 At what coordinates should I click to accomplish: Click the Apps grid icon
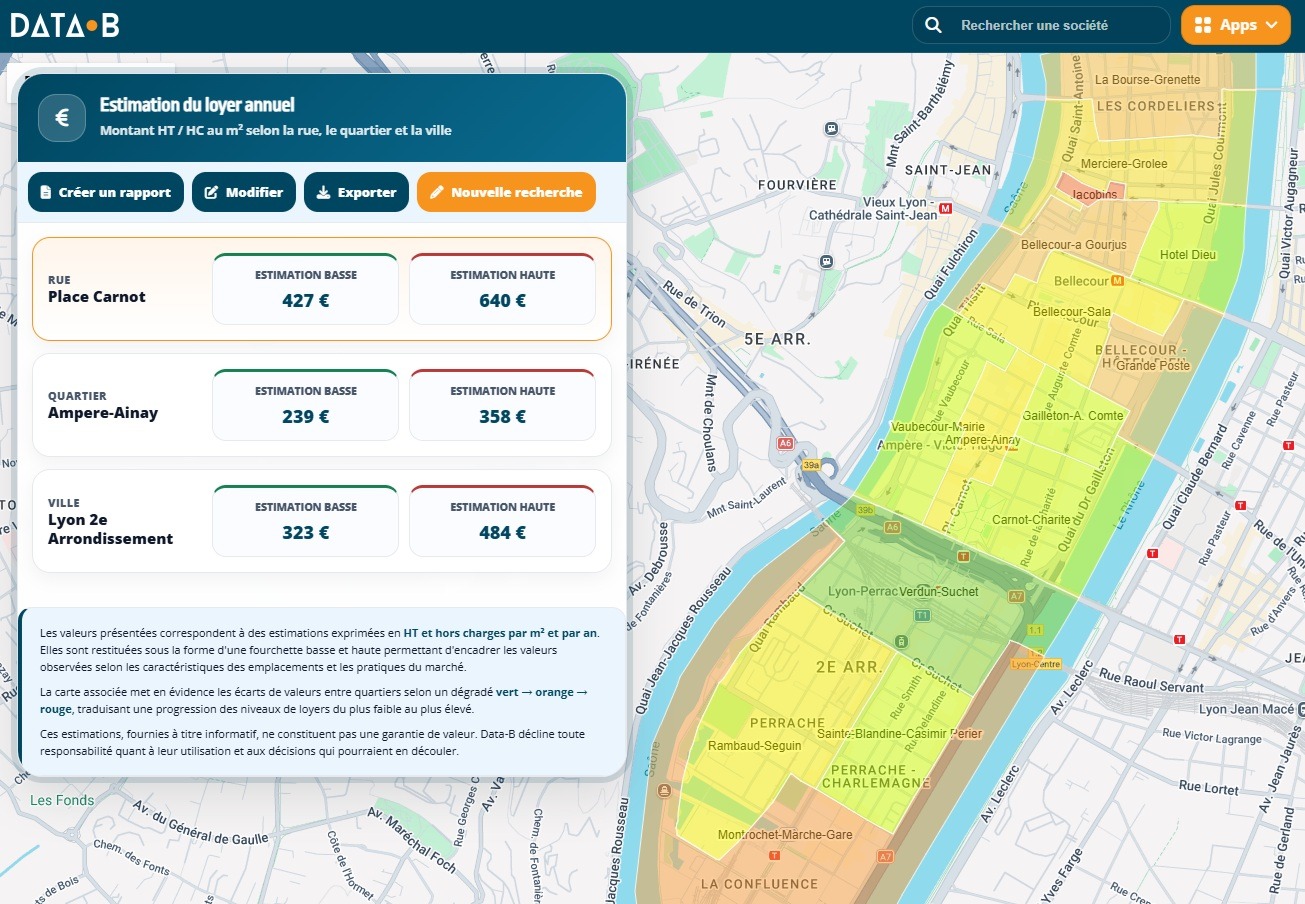click(x=1203, y=25)
